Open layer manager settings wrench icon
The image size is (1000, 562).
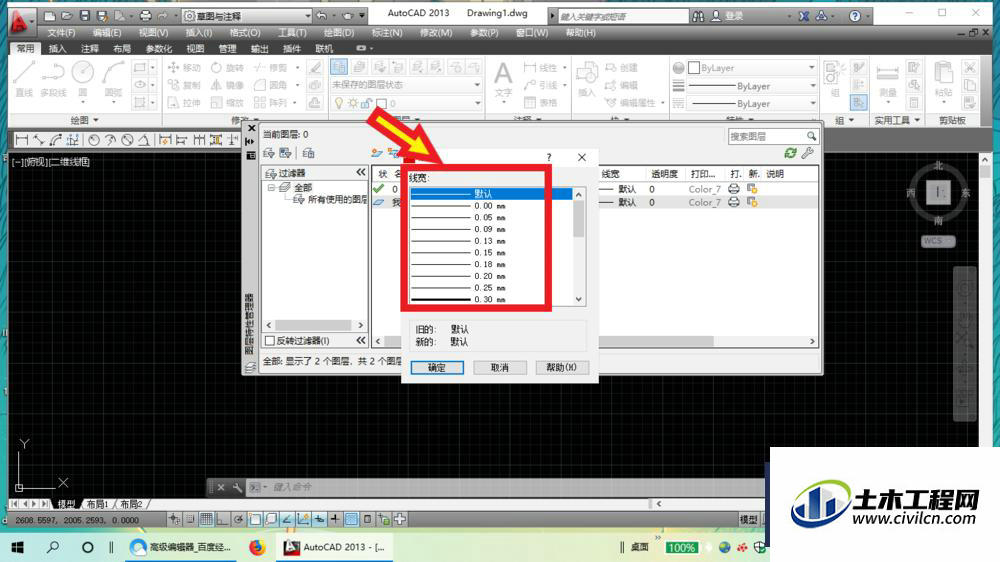[x=807, y=153]
